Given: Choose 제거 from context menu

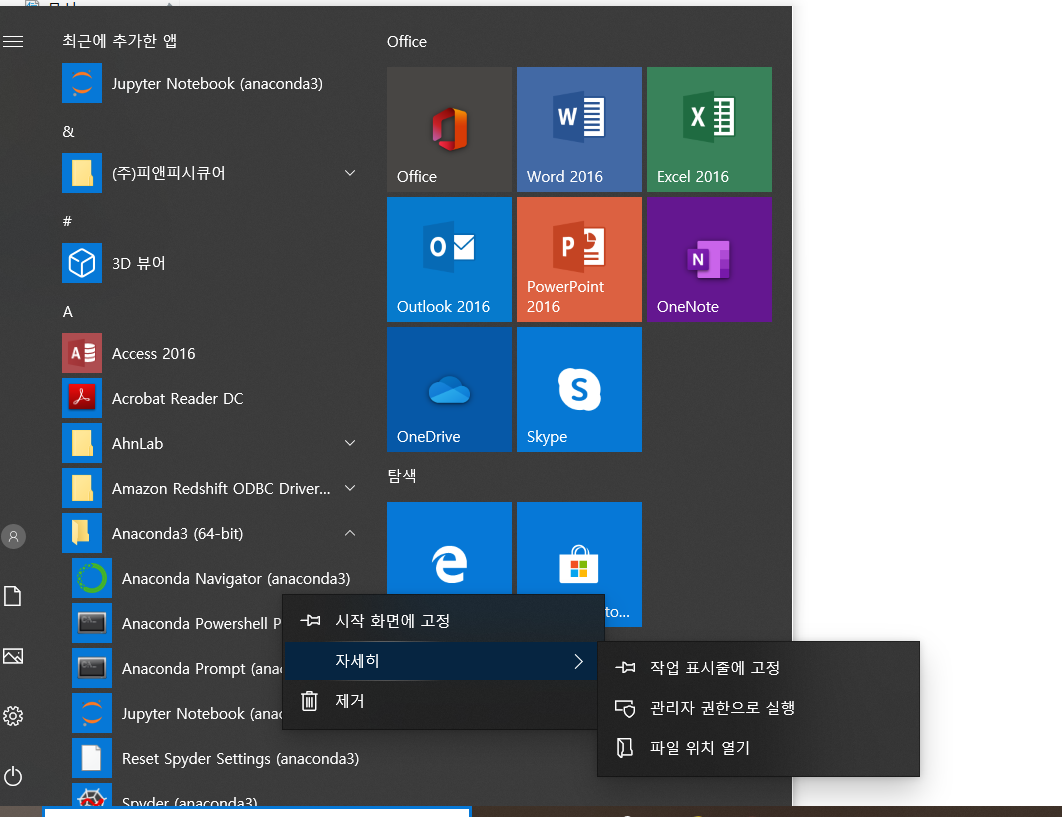Looking at the screenshot, I should pyautogui.click(x=443, y=701).
